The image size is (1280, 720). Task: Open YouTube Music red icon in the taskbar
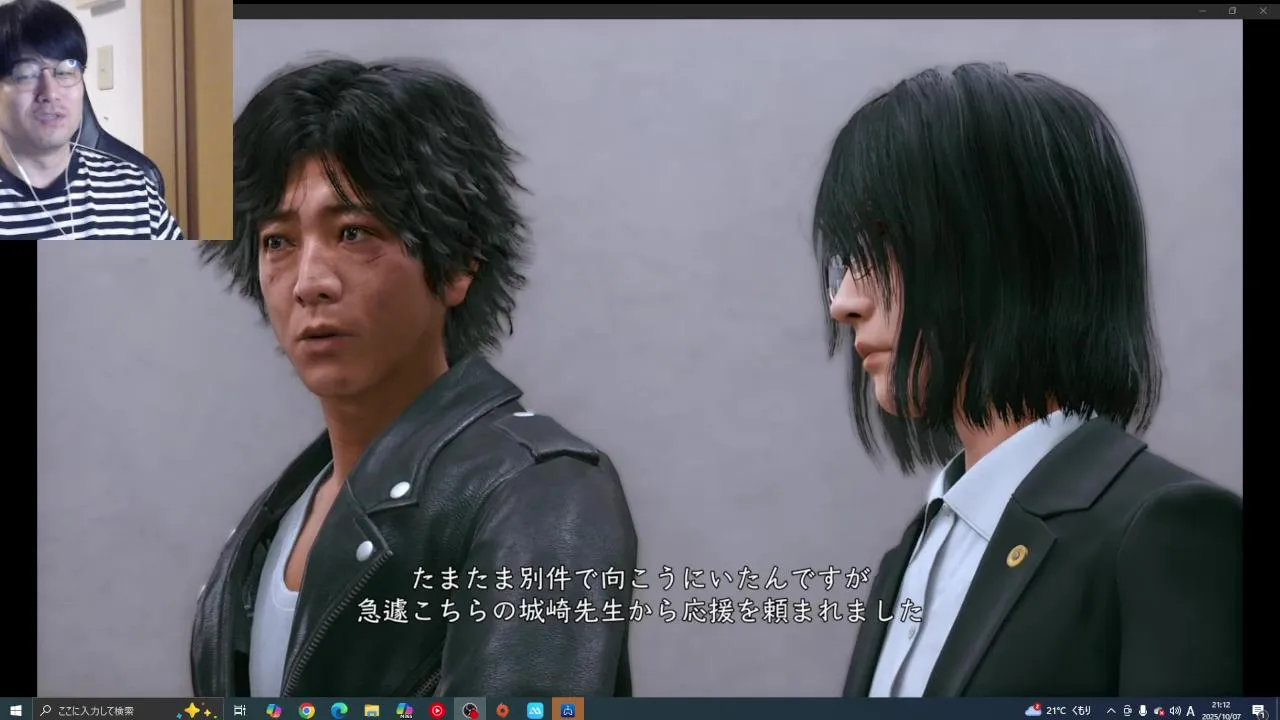(x=437, y=710)
